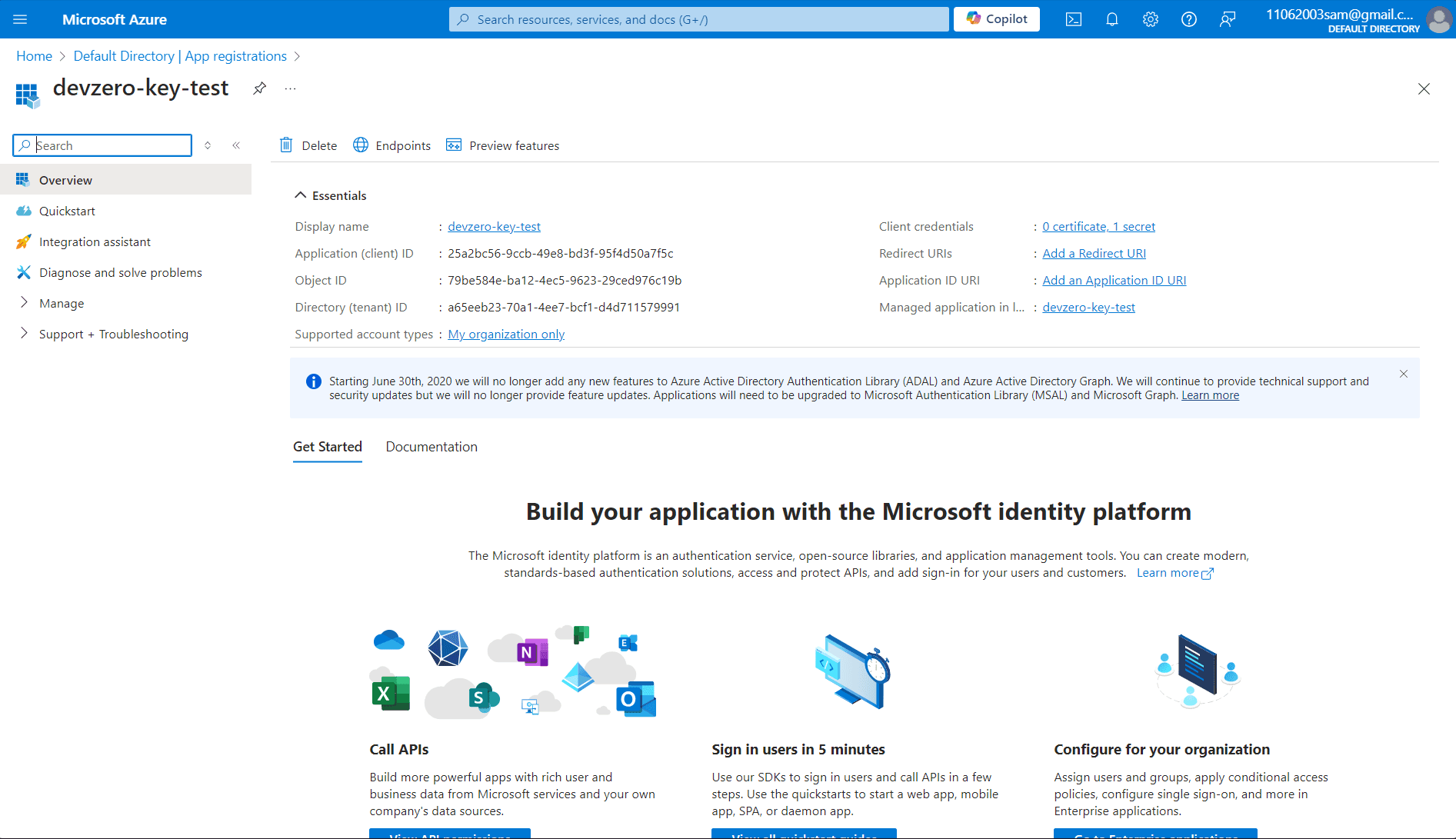Click the Copilot button
The image size is (1456, 839).
point(997,19)
